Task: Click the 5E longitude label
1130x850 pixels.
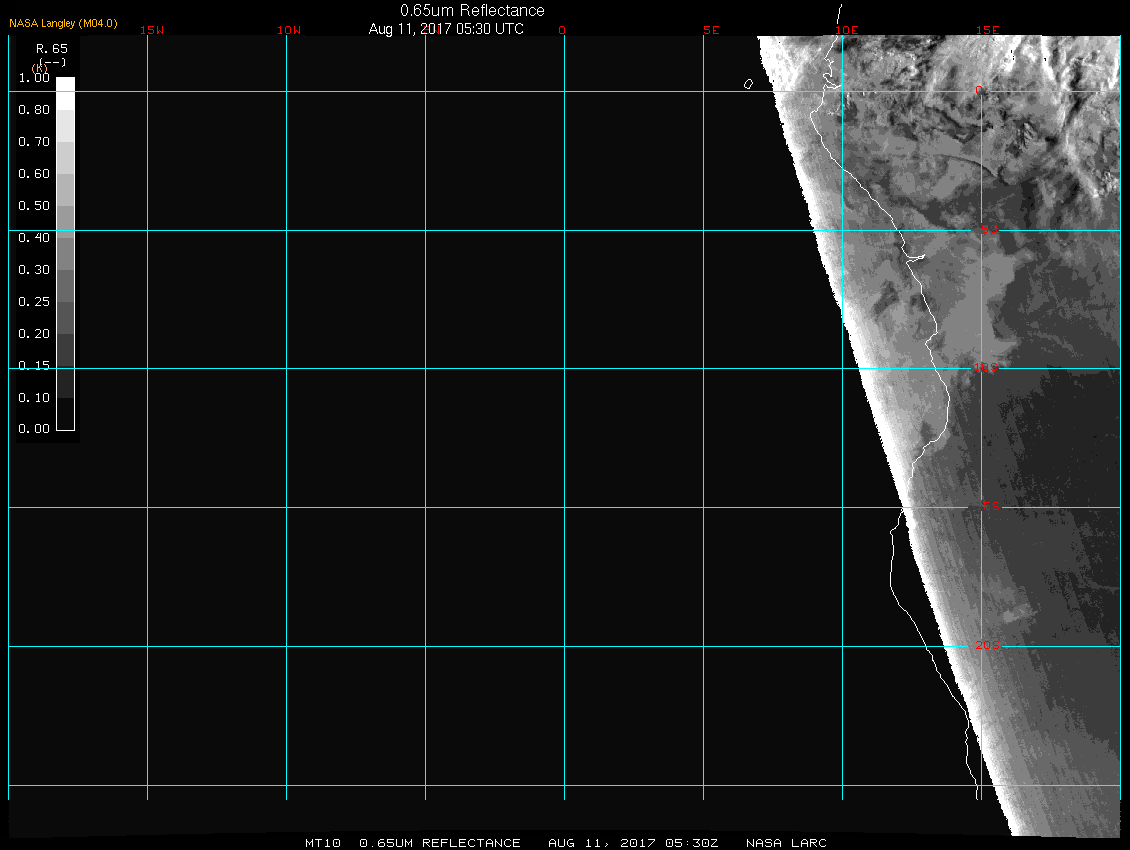Action: coord(711,30)
